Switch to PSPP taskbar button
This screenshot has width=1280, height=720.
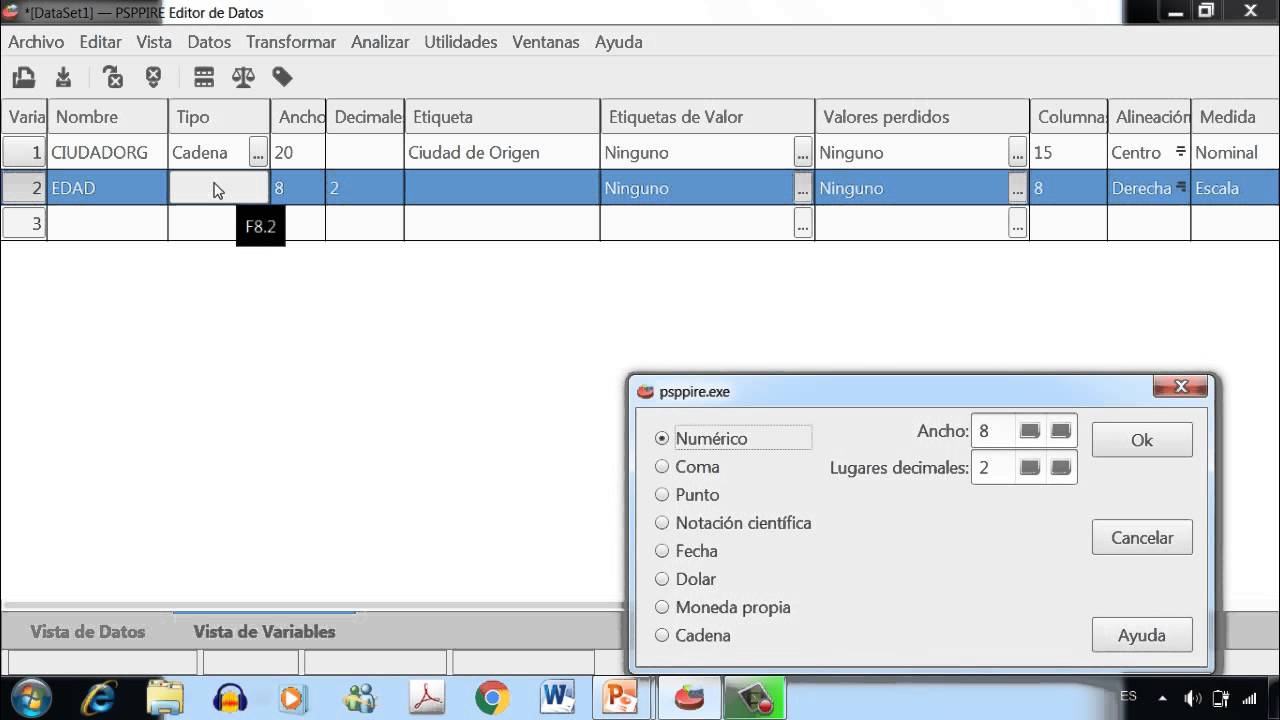point(689,697)
